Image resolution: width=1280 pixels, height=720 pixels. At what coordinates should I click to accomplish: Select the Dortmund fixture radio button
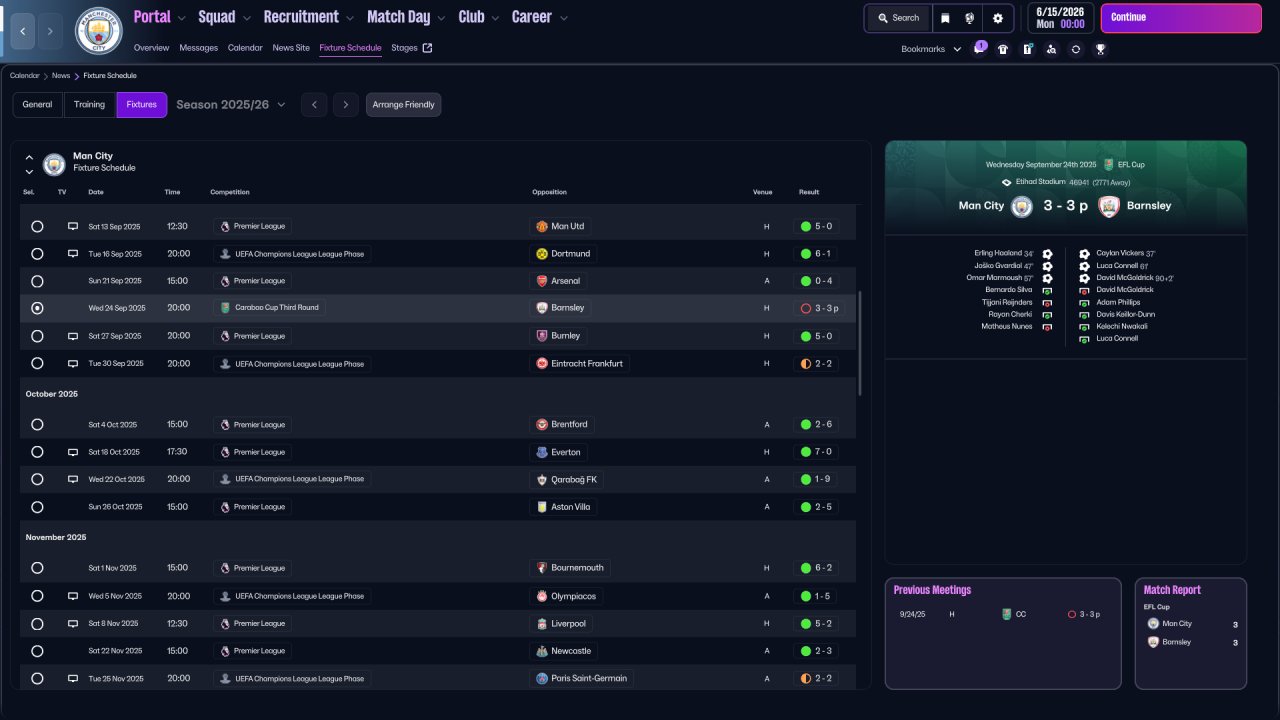coord(37,254)
